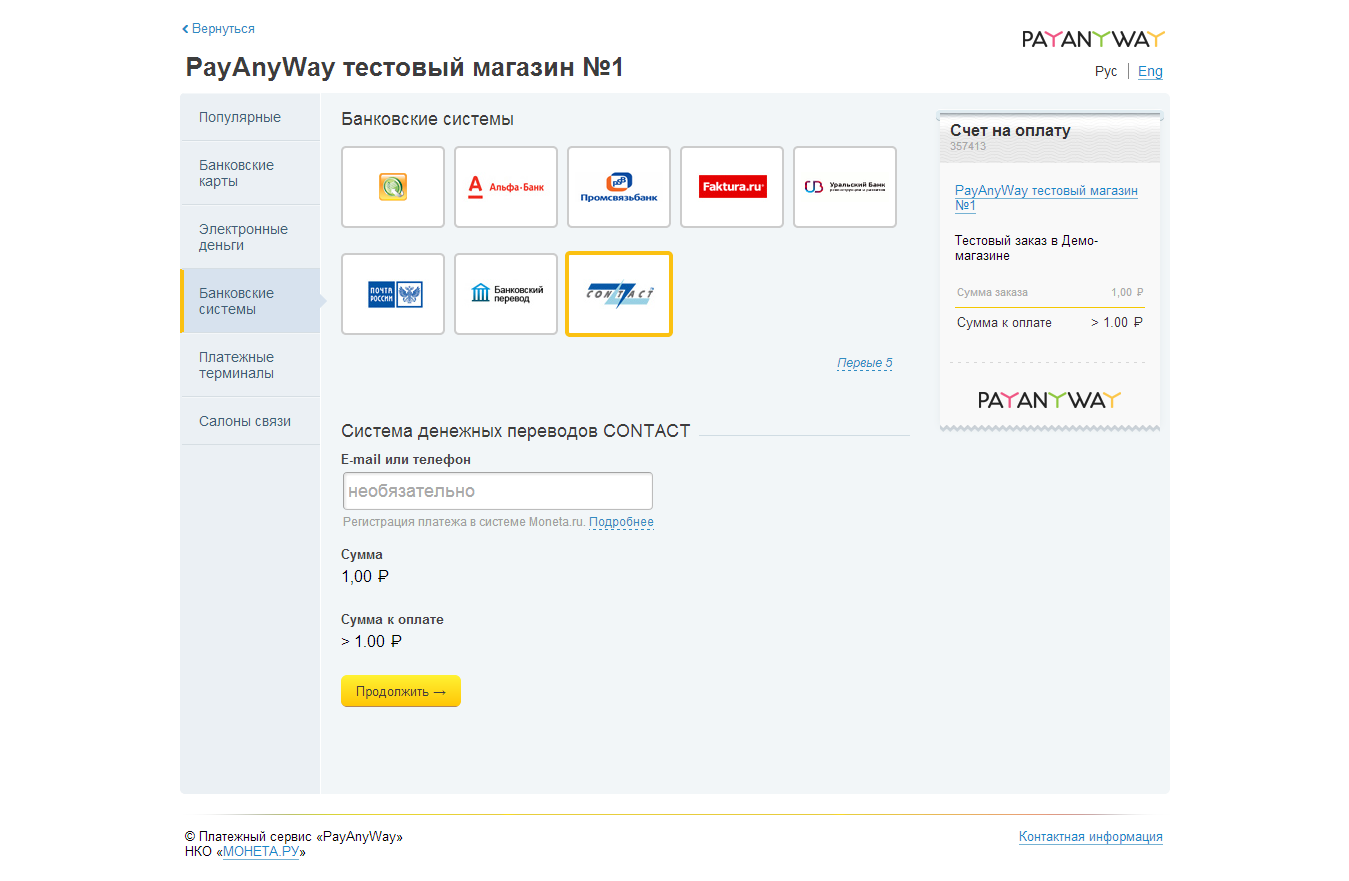Collapse list with Первые 5 link
This screenshot has width=1349, height=881.
click(x=865, y=363)
